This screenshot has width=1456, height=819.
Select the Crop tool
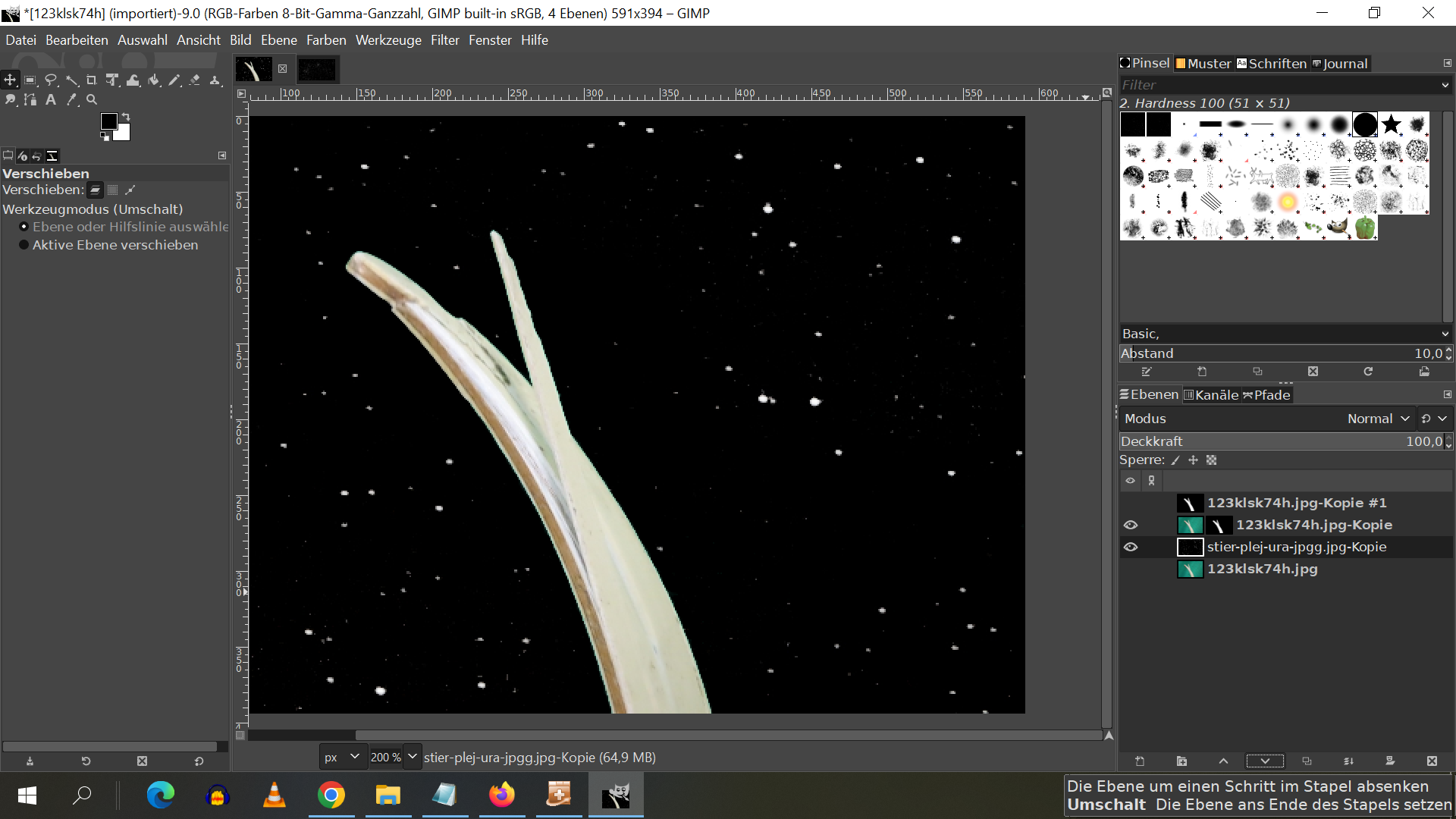pos(92,80)
